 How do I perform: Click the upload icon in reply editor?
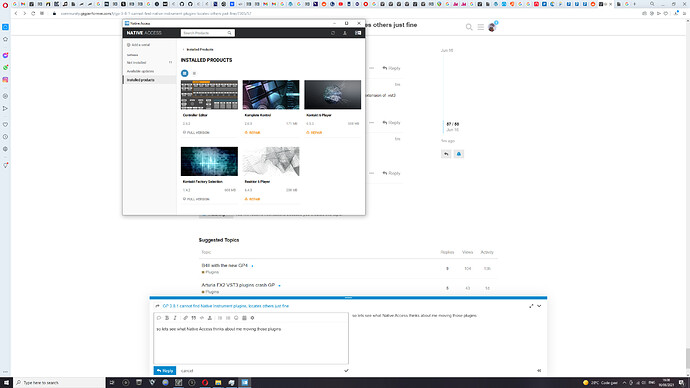pos(210,318)
